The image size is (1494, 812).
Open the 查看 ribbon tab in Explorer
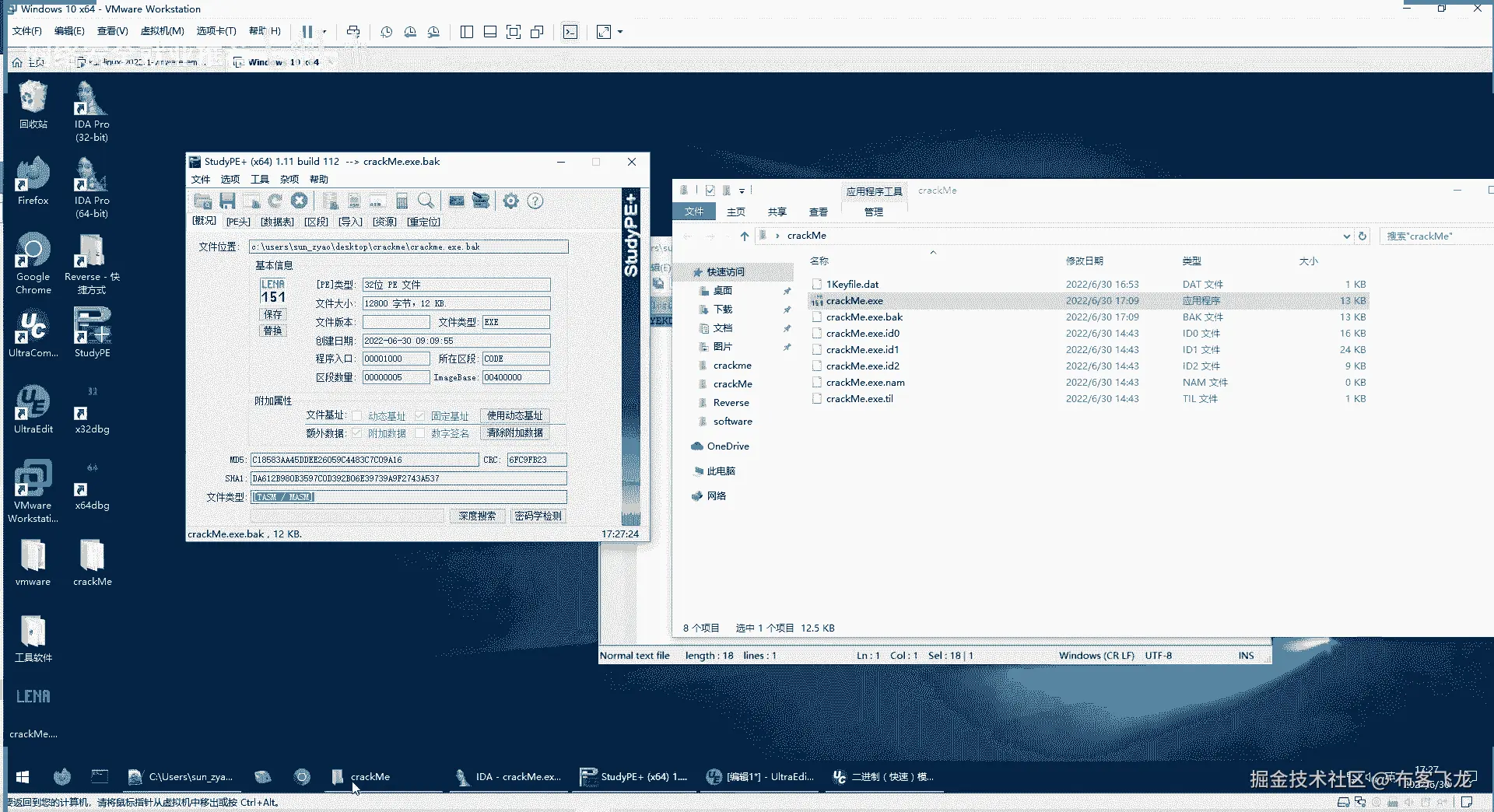coord(819,212)
